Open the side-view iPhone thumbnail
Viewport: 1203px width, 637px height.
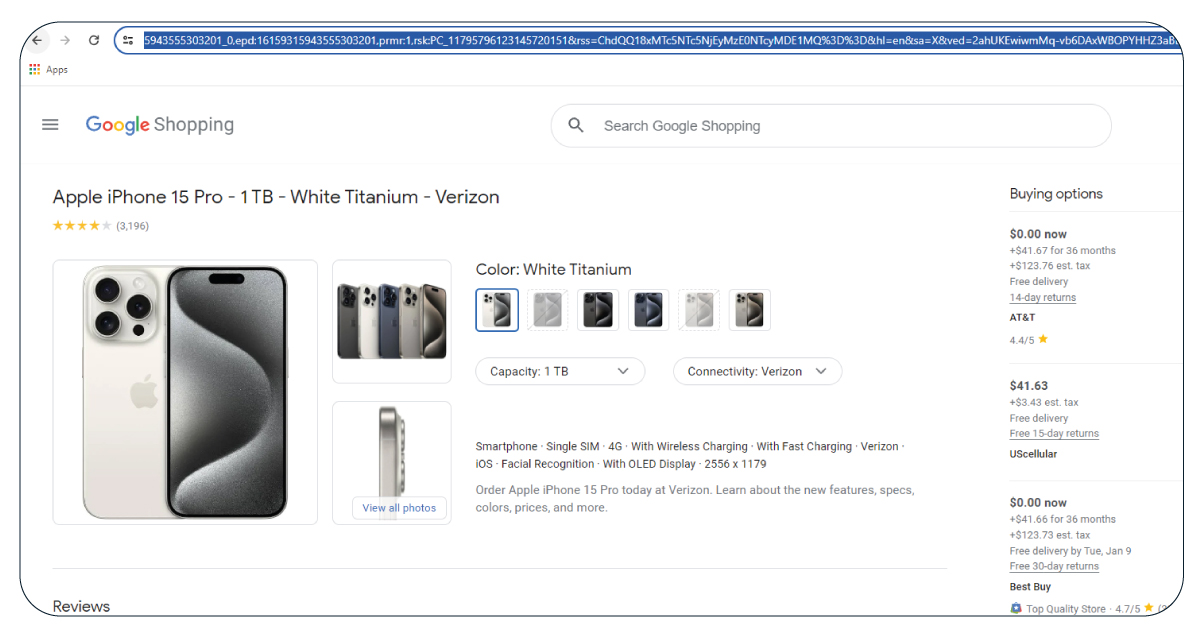(x=392, y=463)
